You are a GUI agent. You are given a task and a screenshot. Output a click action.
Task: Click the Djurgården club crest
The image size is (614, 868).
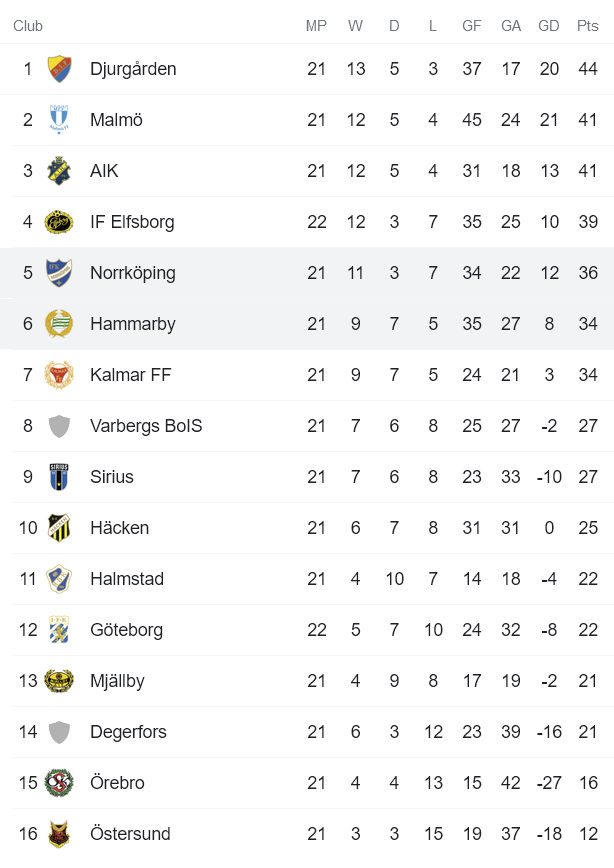pos(60,68)
